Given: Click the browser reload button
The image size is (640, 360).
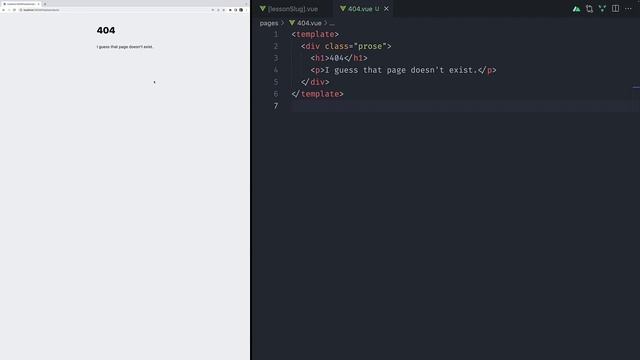Looking at the screenshot, I should [14, 10].
